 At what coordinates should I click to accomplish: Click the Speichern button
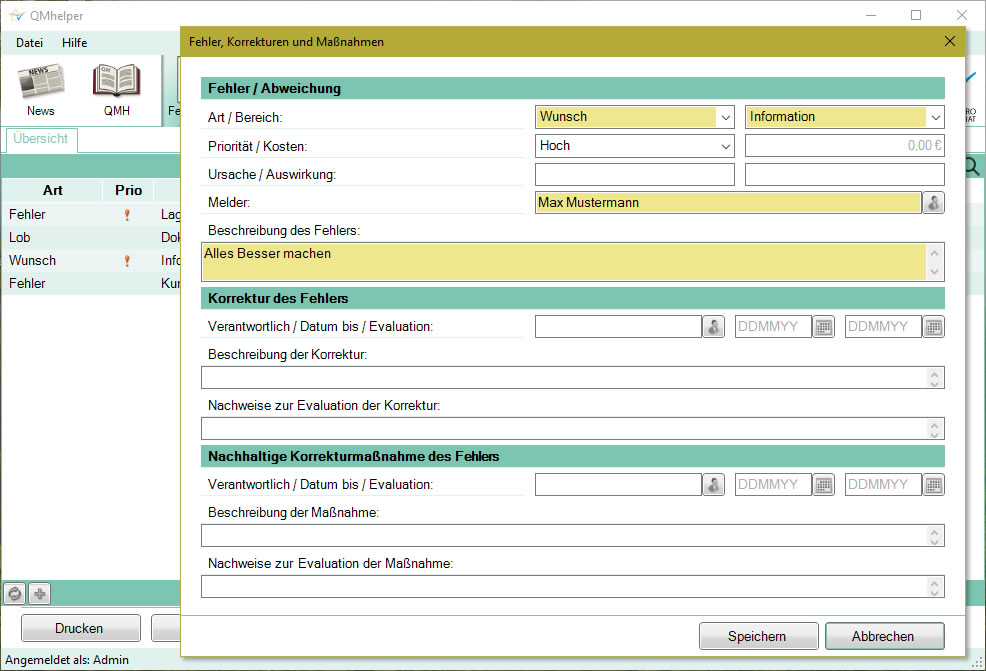(758, 636)
